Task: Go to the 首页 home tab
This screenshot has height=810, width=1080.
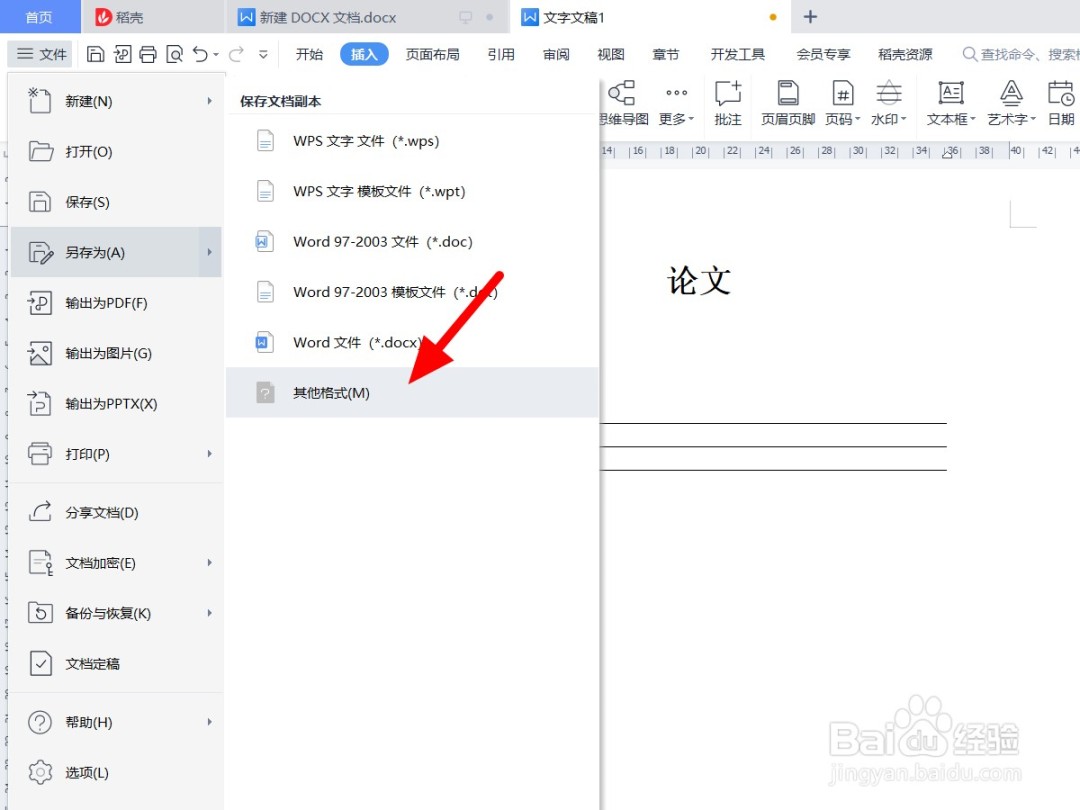Action: (39, 17)
